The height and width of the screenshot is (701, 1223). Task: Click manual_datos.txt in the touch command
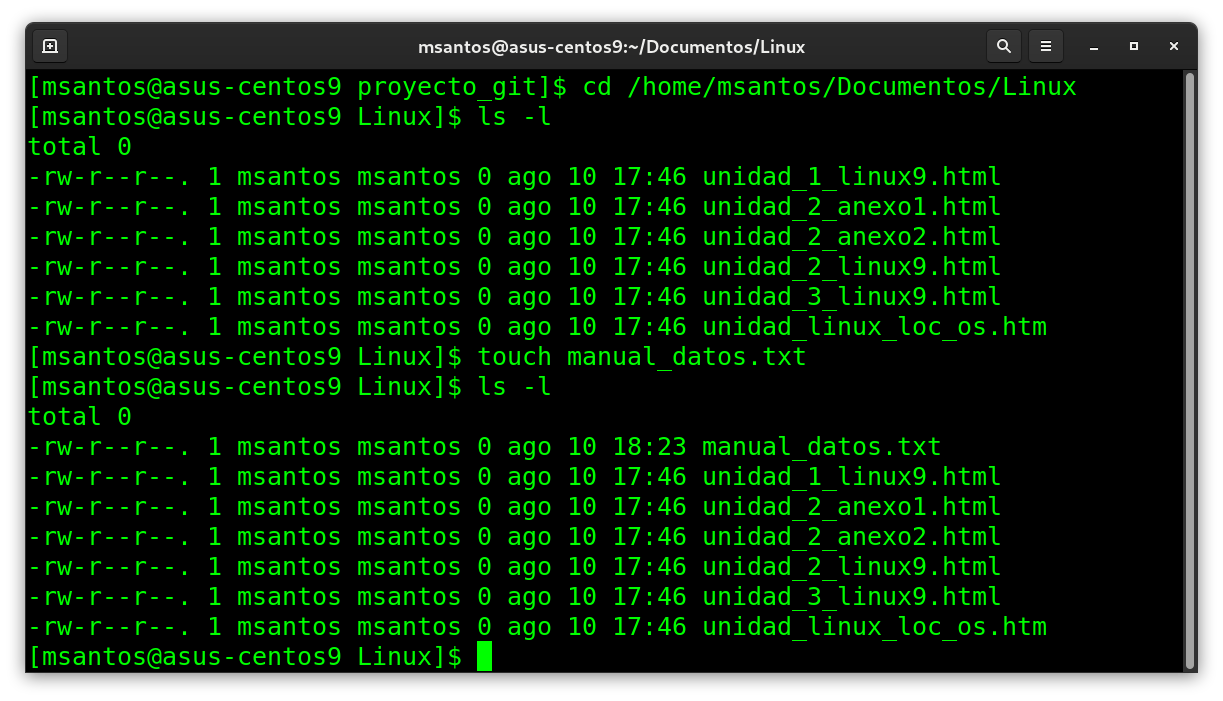pyautogui.click(x=686, y=357)
